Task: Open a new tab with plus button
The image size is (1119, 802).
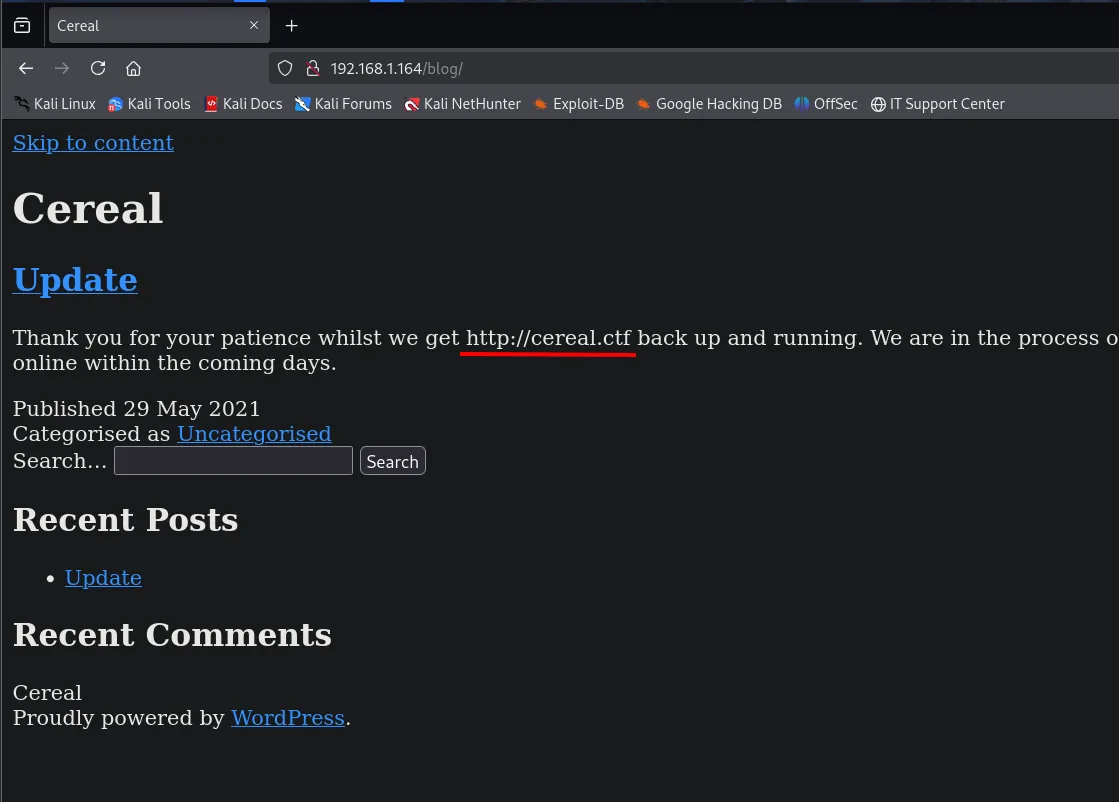Action: point(291,26)
